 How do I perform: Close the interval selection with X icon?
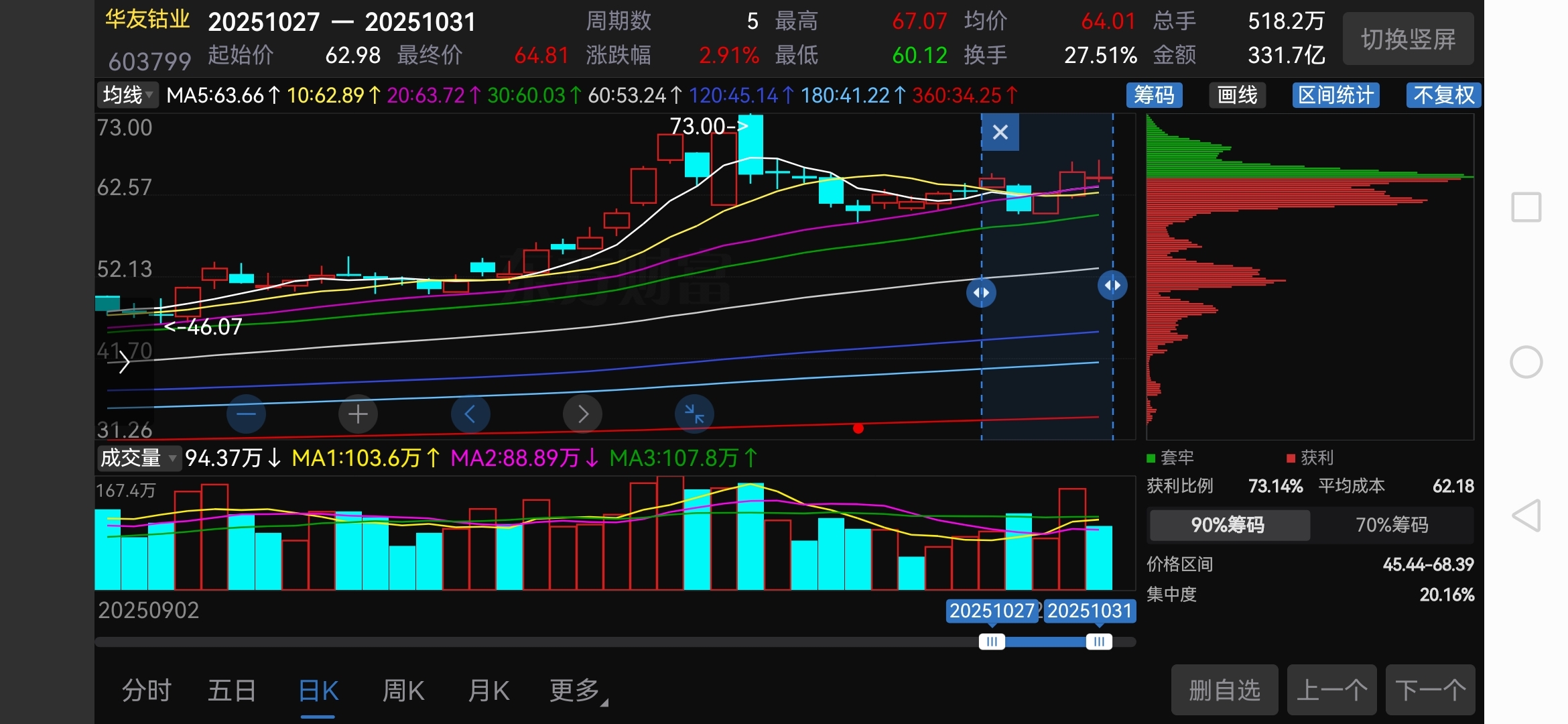[1000, 132]
